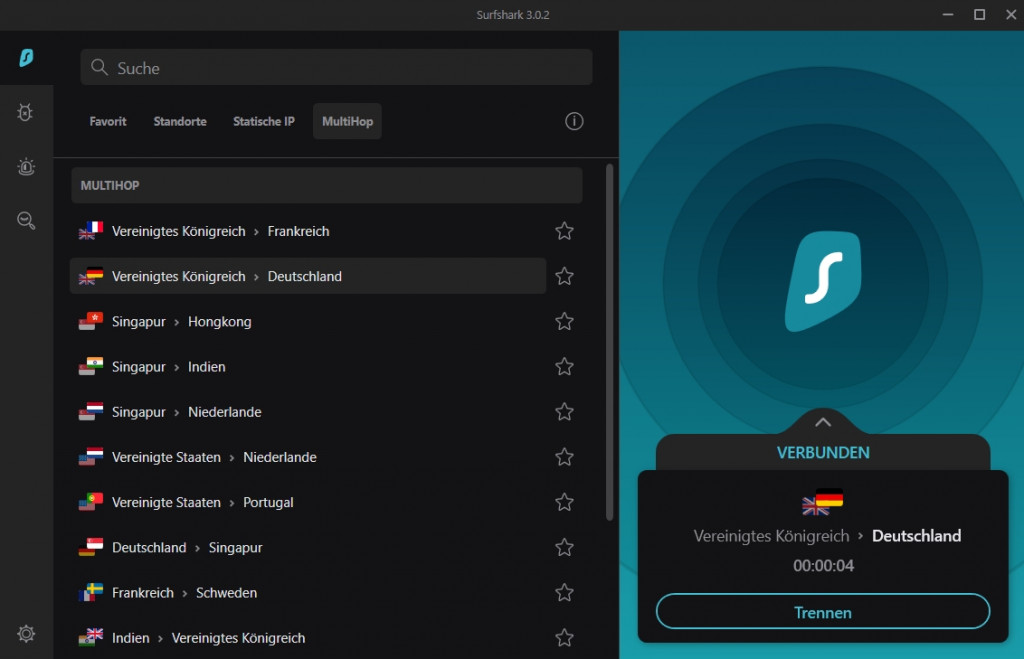Open the search magnifier icon in sidebar
The width and height of the screenshot is (1024, 659).
click(26, 220)
